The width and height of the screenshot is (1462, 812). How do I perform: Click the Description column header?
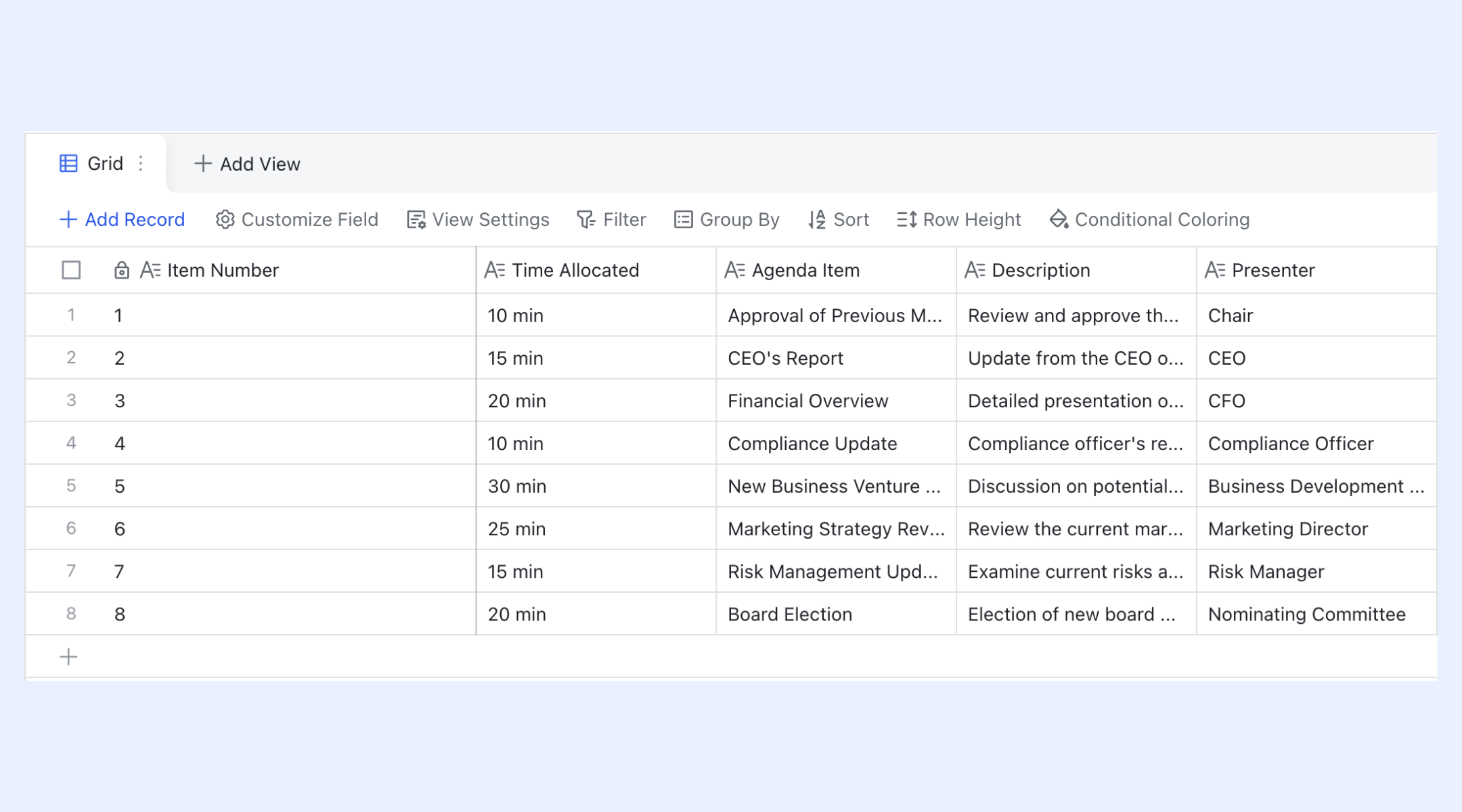[1076, 271]
